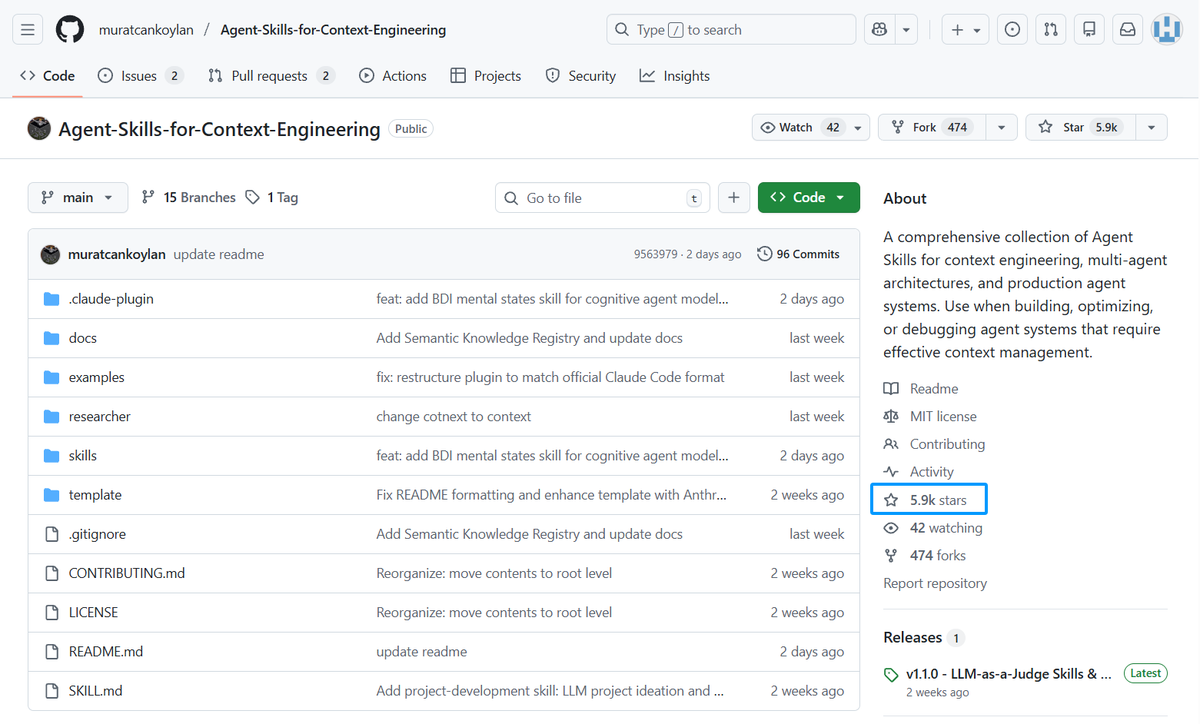View the 96 Commits history
This screenshot has width=1200, height=724.
(x=799, y=254)
